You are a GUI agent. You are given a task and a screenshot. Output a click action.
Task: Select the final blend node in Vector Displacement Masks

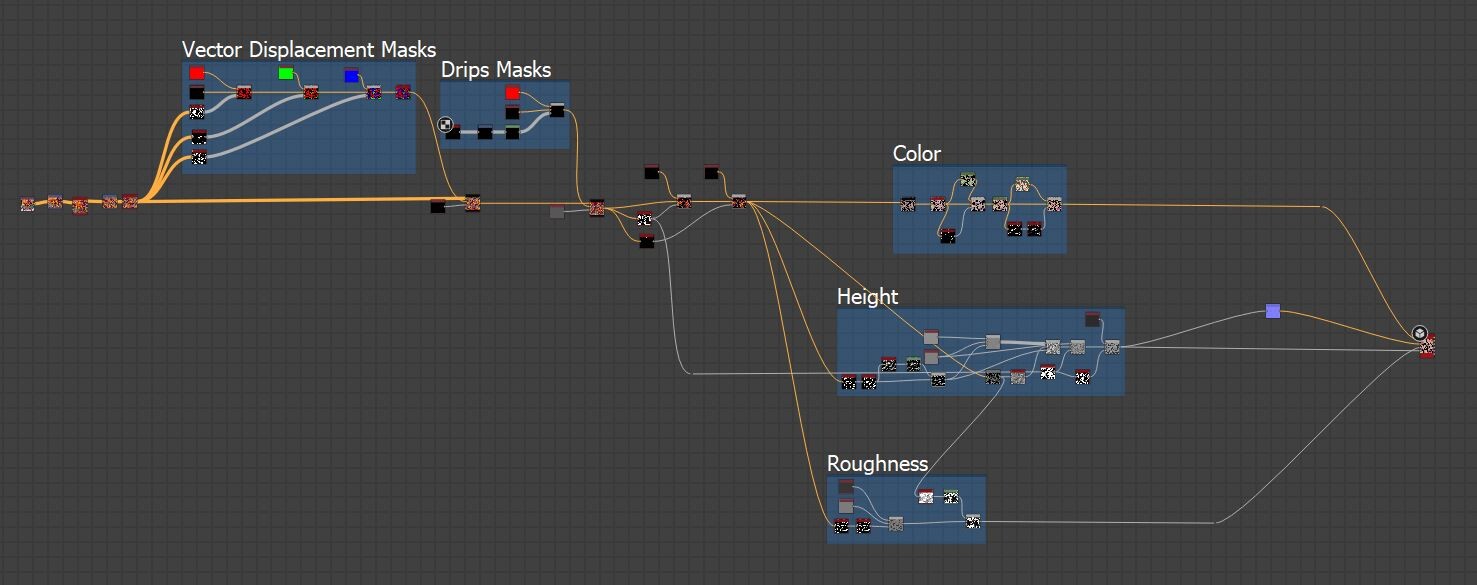coord(403,91)
